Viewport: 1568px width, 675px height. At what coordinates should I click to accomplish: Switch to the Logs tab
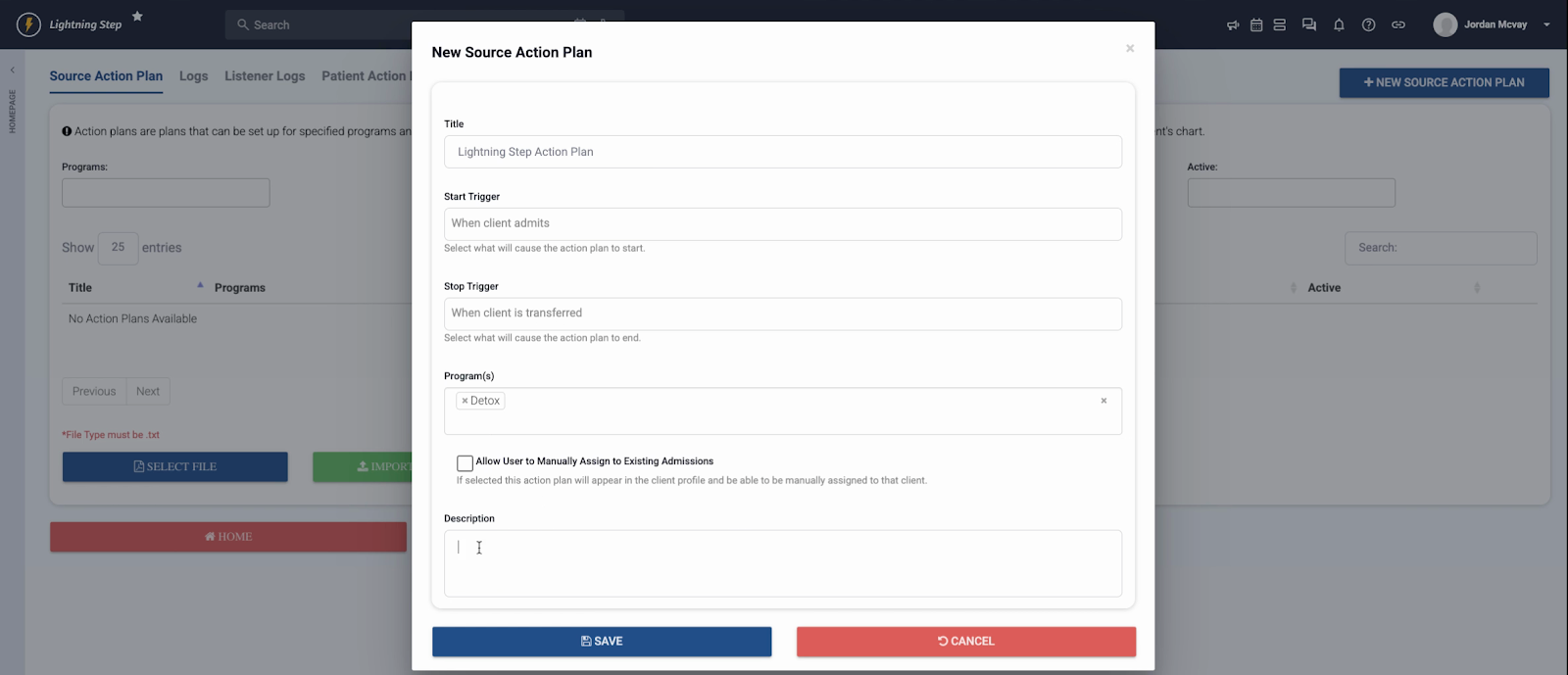193,76
